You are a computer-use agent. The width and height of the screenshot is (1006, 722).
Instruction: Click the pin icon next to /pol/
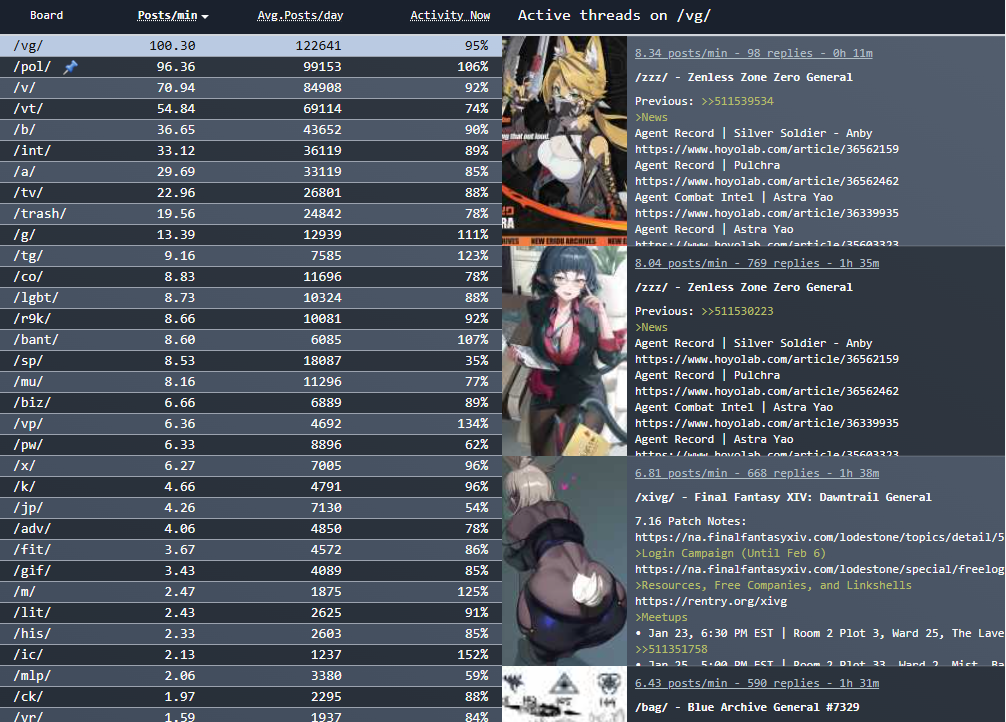tap(71, 67)
